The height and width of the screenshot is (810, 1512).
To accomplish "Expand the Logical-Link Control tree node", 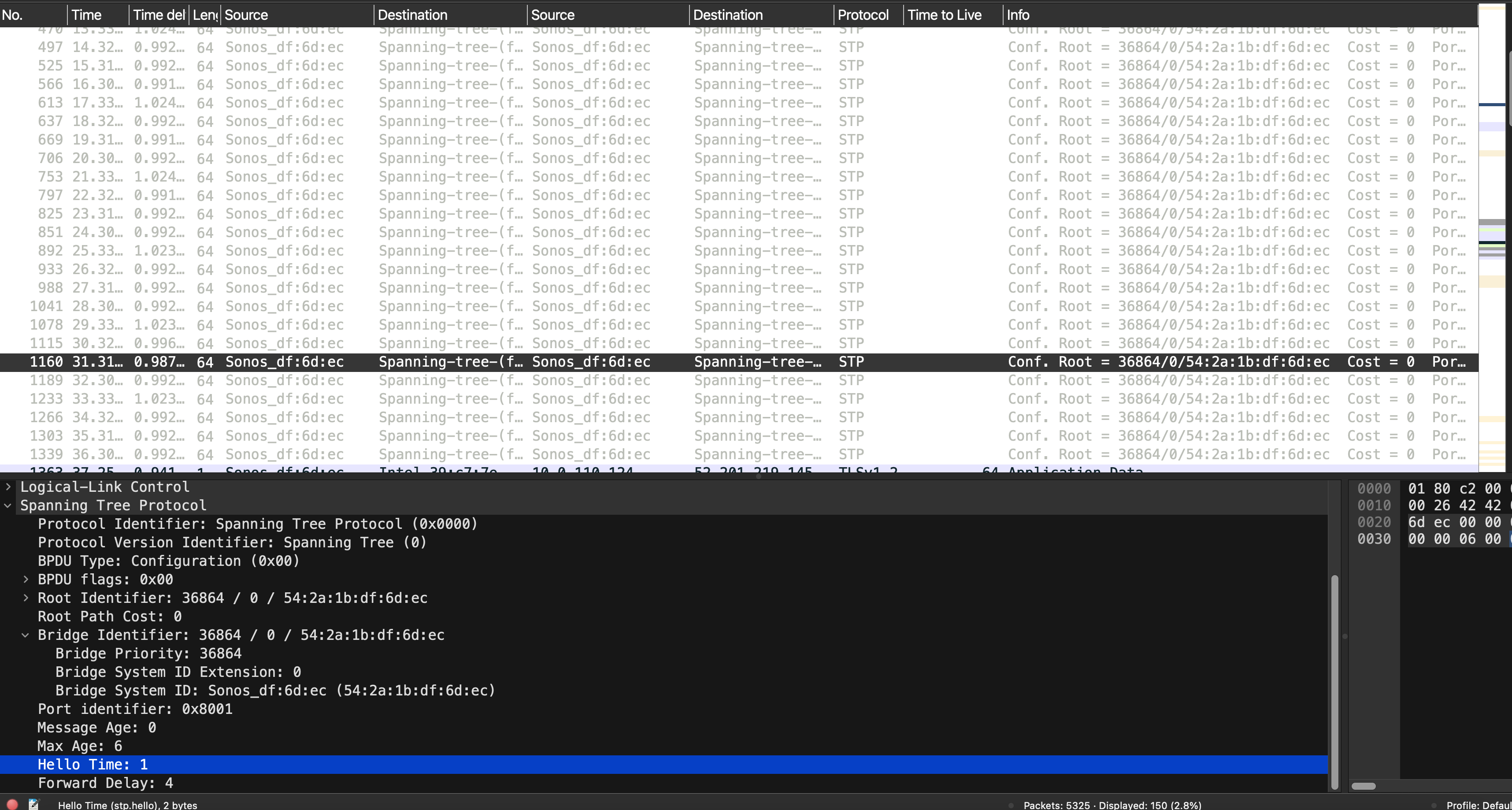I will click(x=8, y=487).
